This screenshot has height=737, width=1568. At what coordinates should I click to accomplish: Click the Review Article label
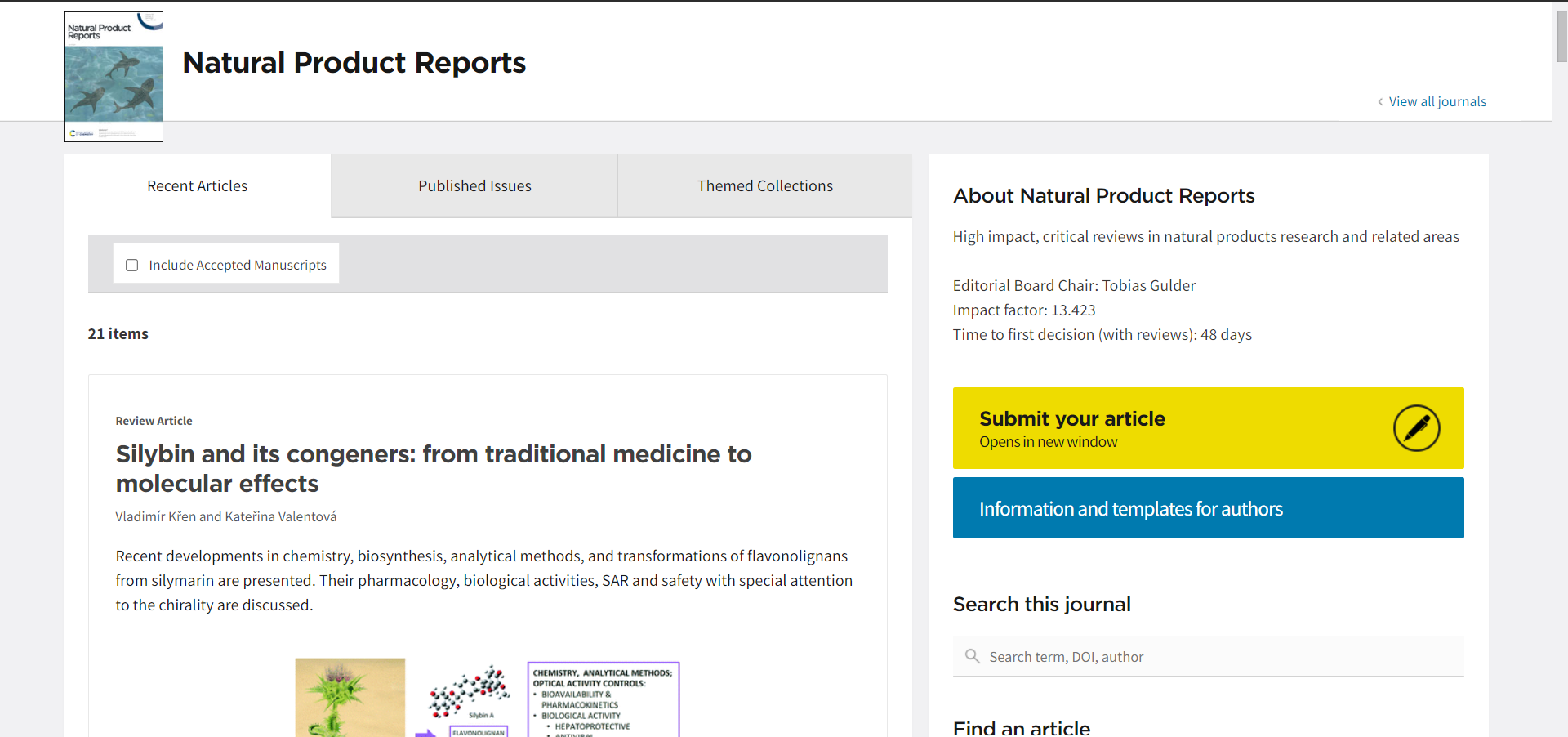154,421
